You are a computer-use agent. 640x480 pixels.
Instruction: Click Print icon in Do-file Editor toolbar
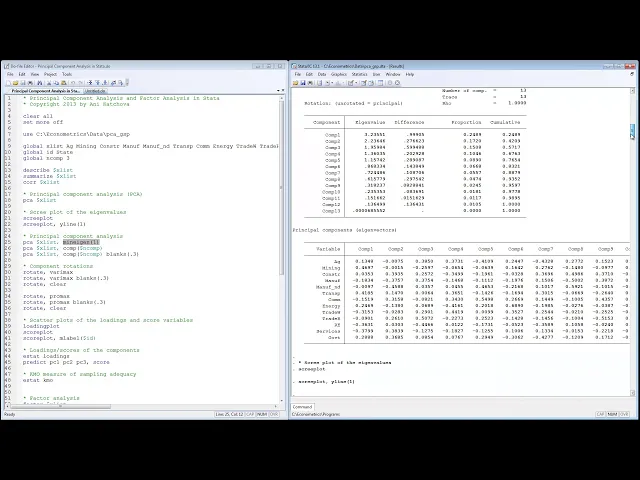pyautogui.click(x=30, y=83)
